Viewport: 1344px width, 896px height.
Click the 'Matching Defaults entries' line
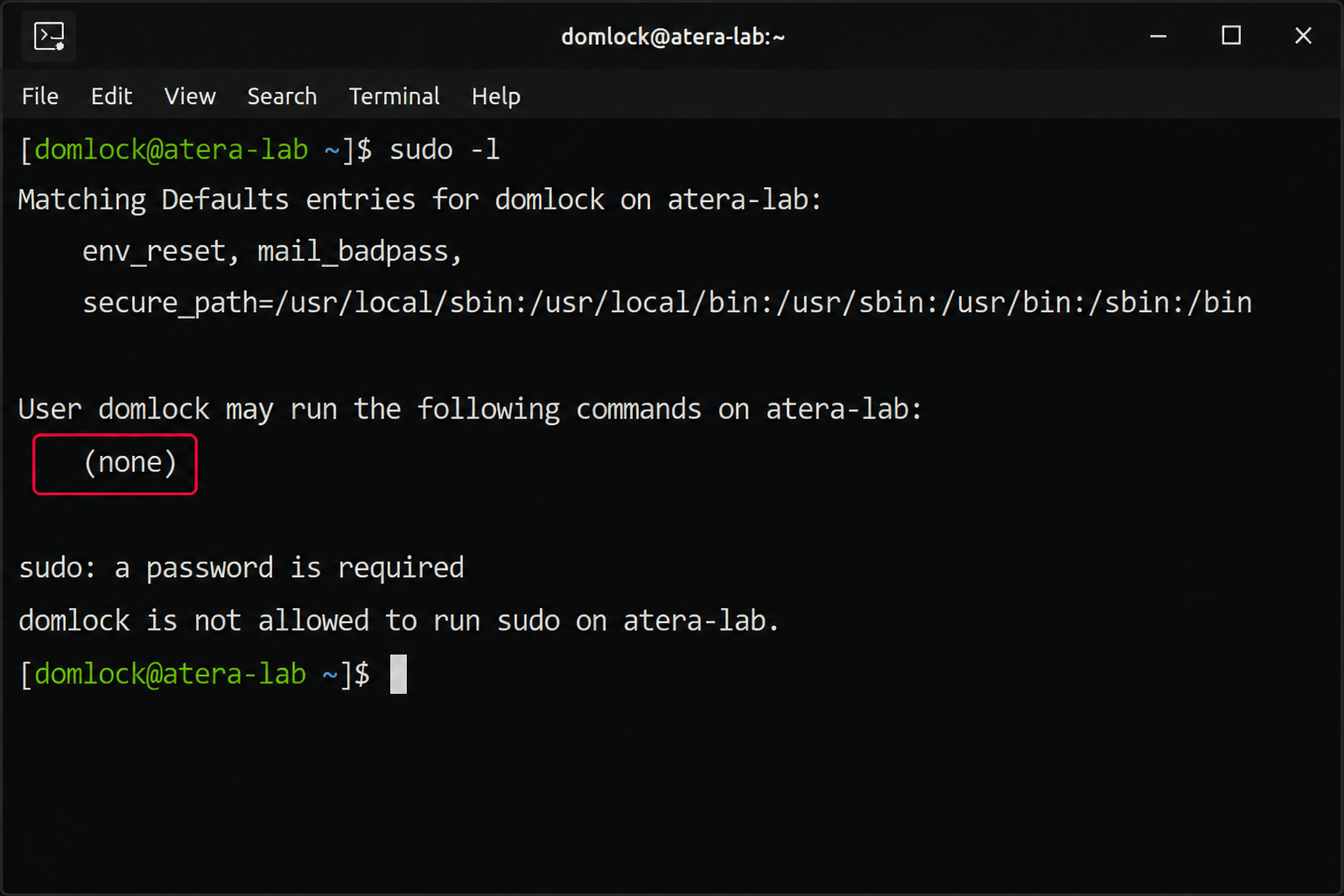(420, 200)
